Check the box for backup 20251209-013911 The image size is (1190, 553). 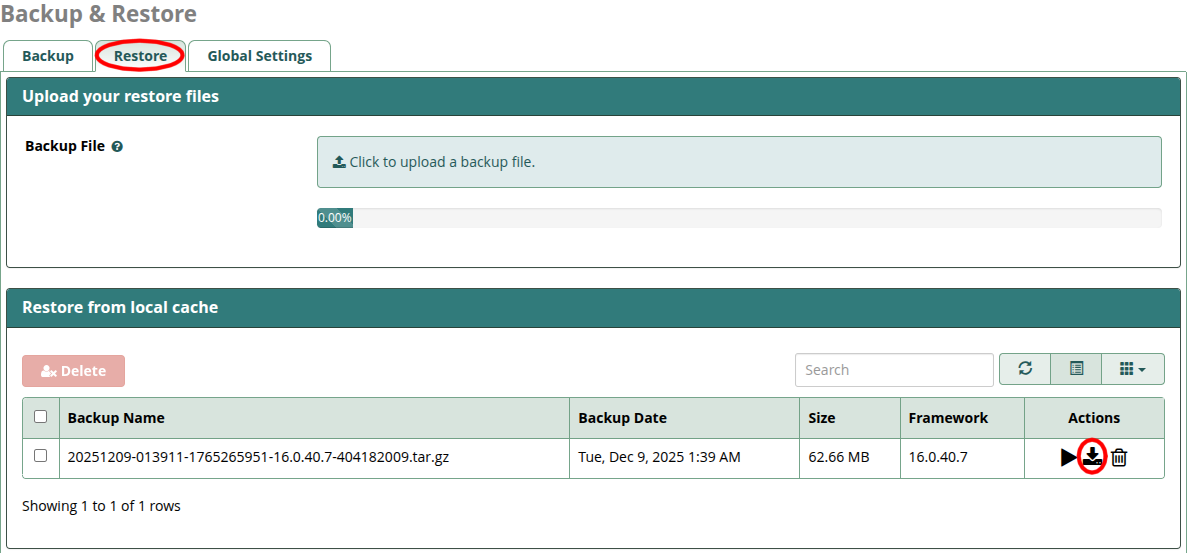coord(41,456)
